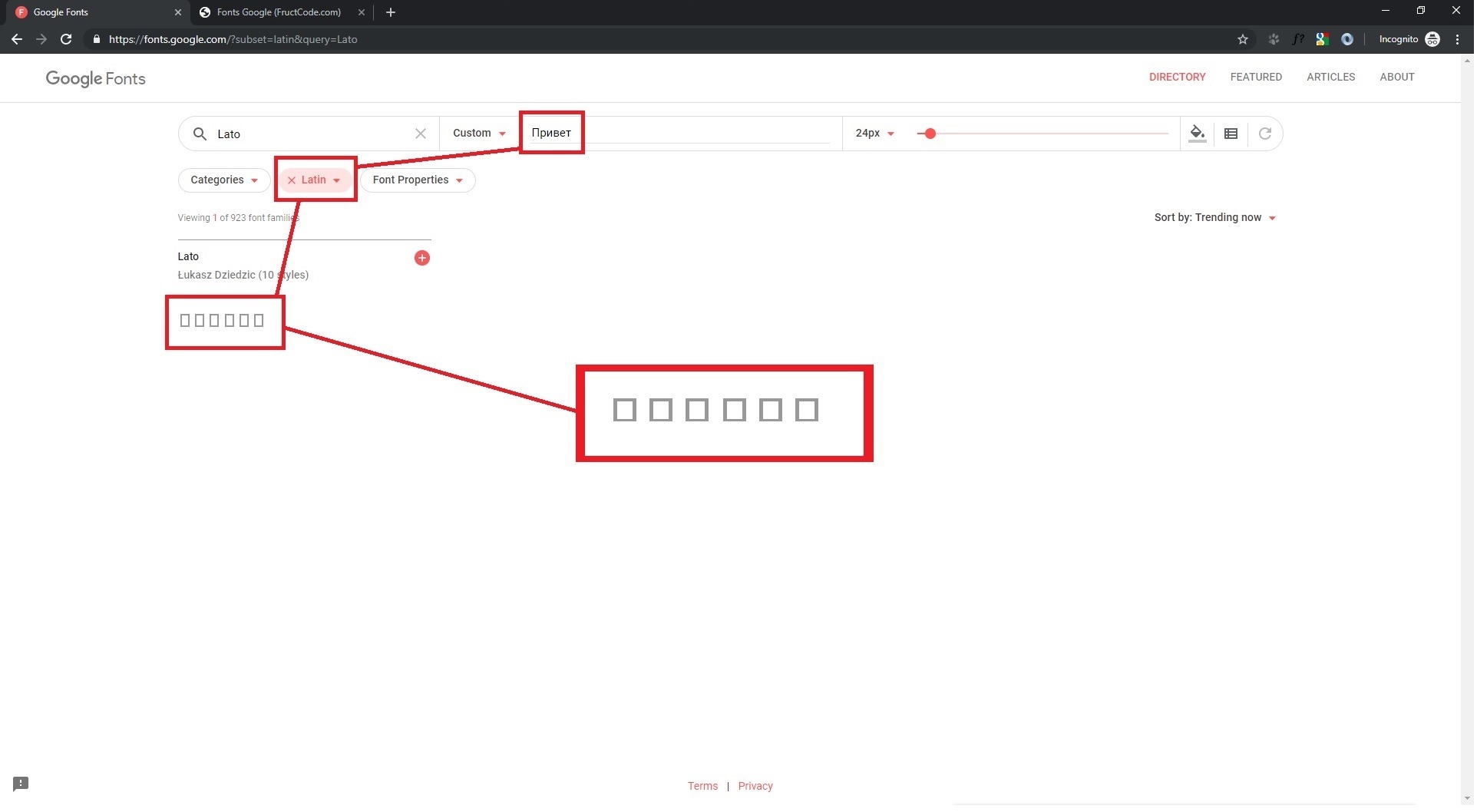
Task: Open the feedback icon at bottom left
Action: tap(21, 785)
